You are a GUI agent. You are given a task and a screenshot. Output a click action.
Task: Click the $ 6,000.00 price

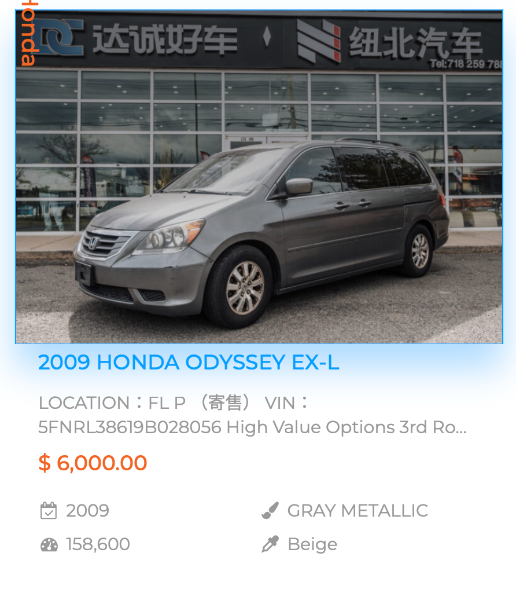pyautogui.click(x=93, y=463)
